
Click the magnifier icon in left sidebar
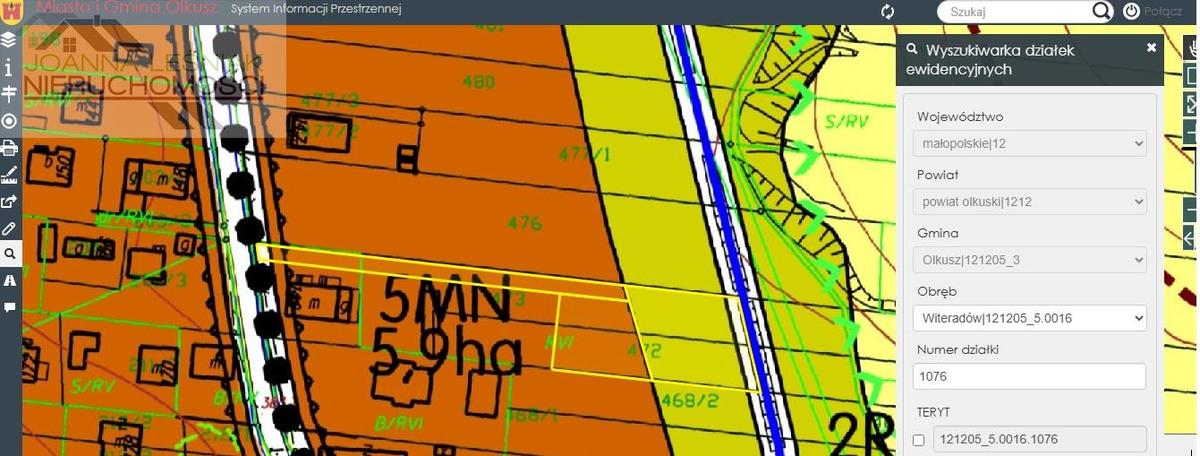[x=9, y=254]
